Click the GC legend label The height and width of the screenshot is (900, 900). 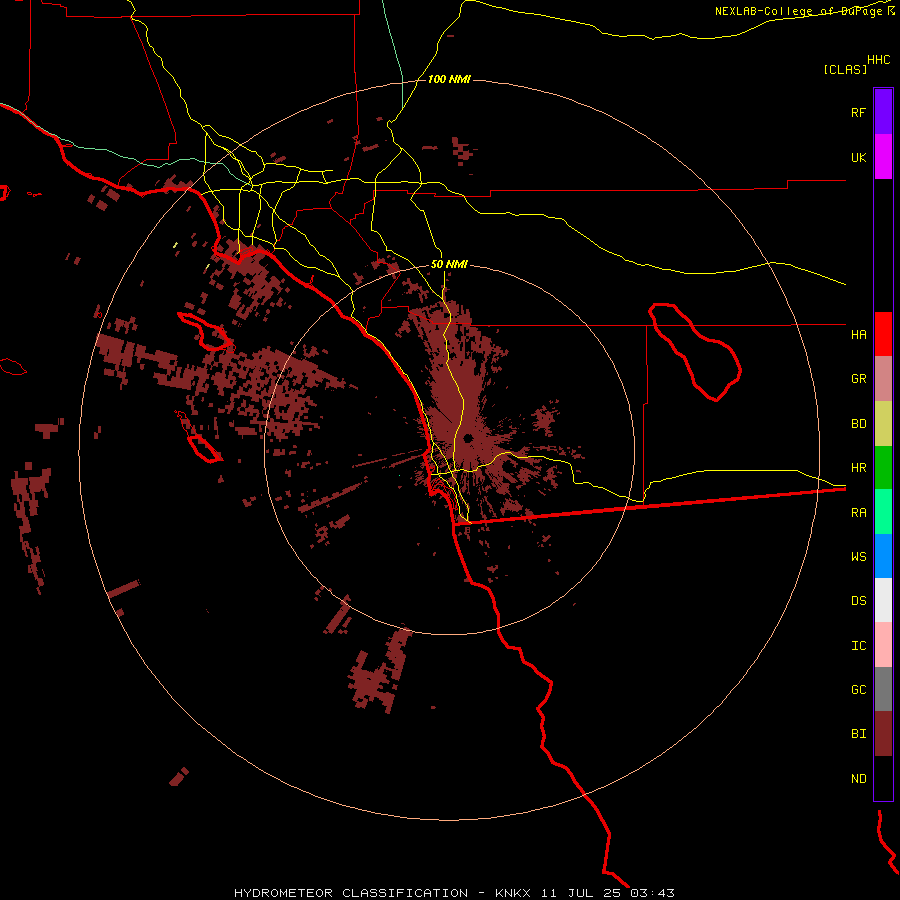coord(858,690)
